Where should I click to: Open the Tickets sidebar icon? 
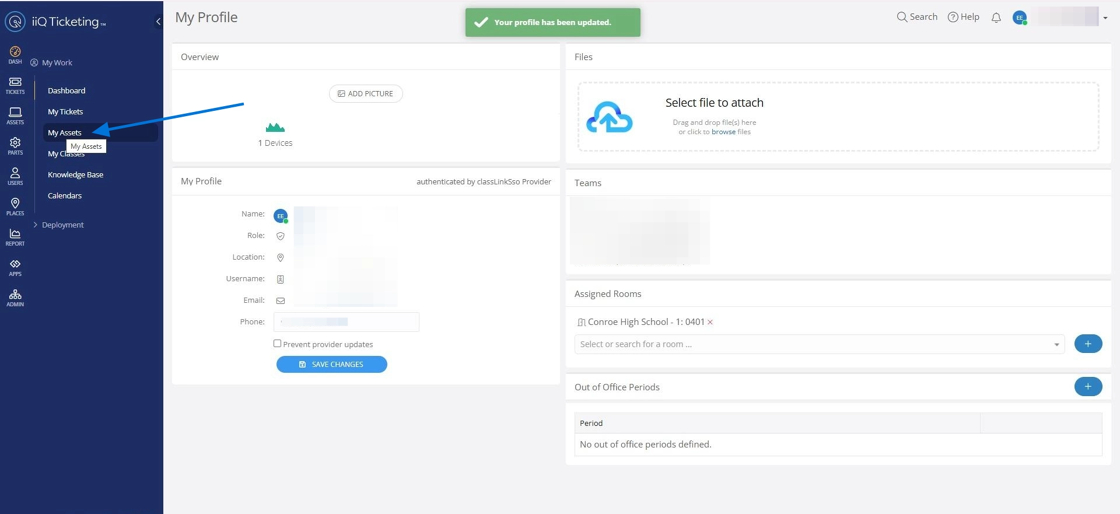pyautogui.click(x=15, y=85)
